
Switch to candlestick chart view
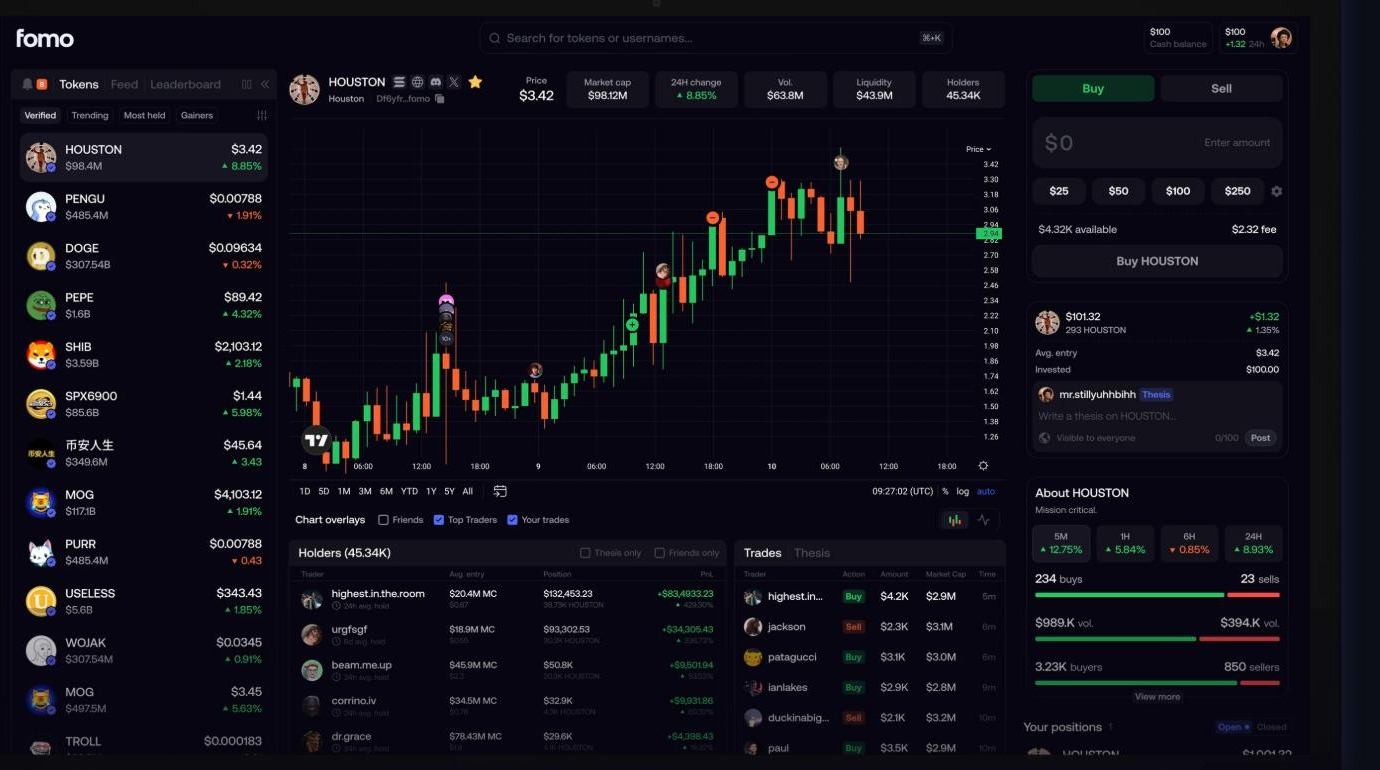tap(955, 520)
